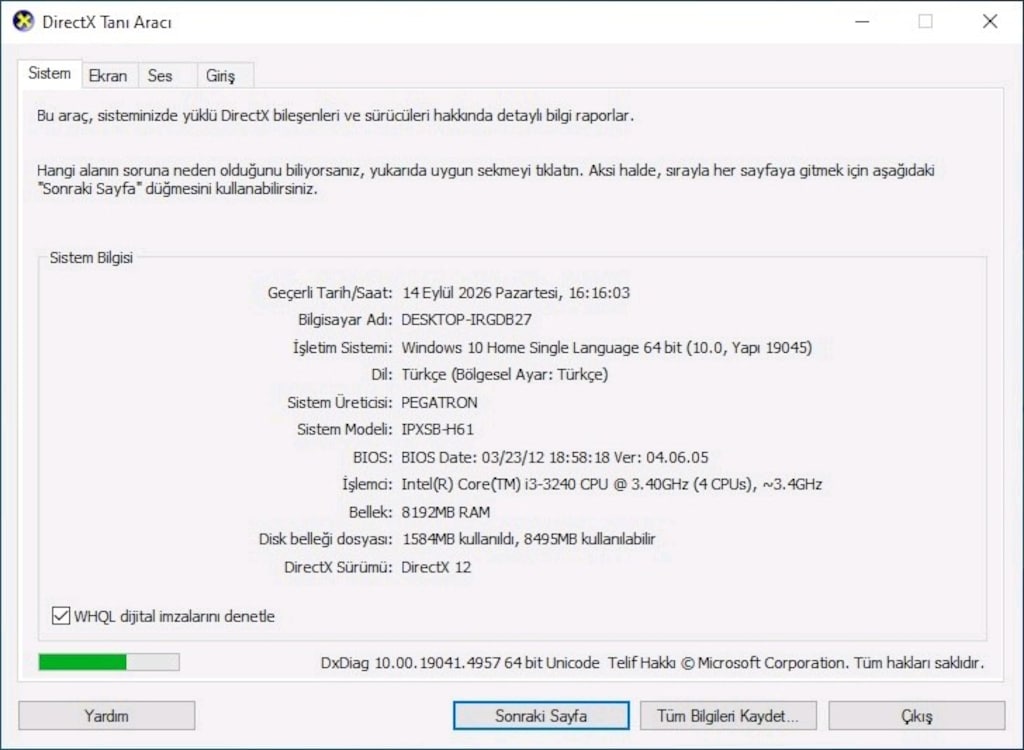Image resolution: width=1024 pixels, height=750 pixels.
Task: Click system model IPXSB-H61
Action: click(438, 430)
